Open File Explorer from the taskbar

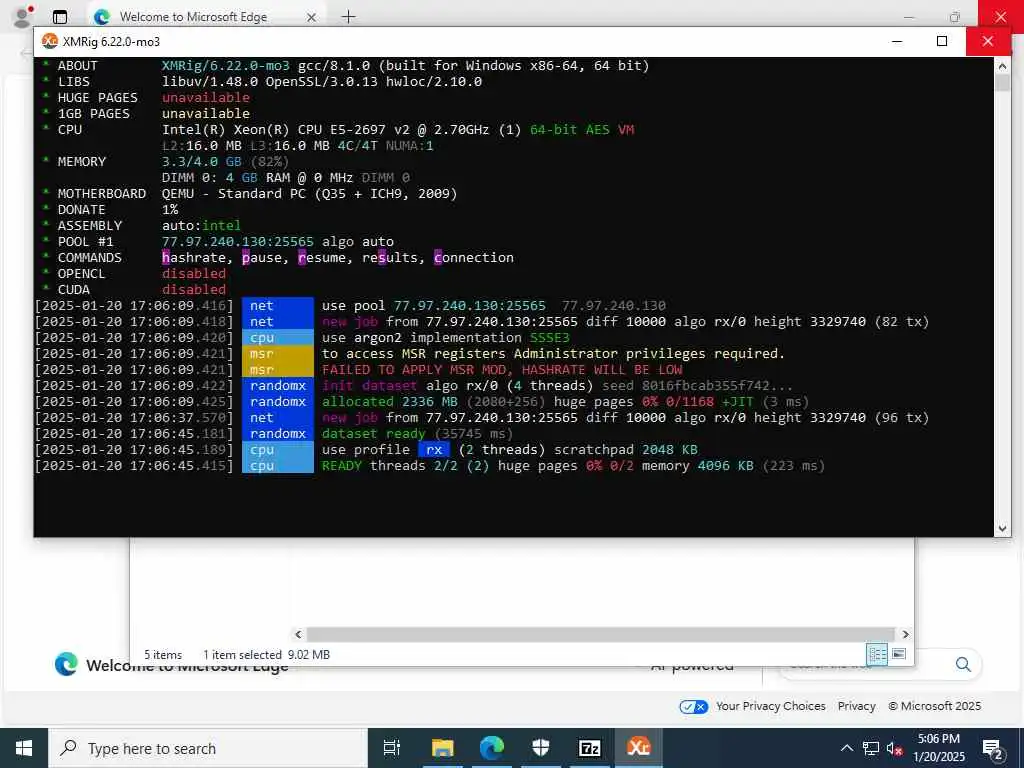pos(442,748)
